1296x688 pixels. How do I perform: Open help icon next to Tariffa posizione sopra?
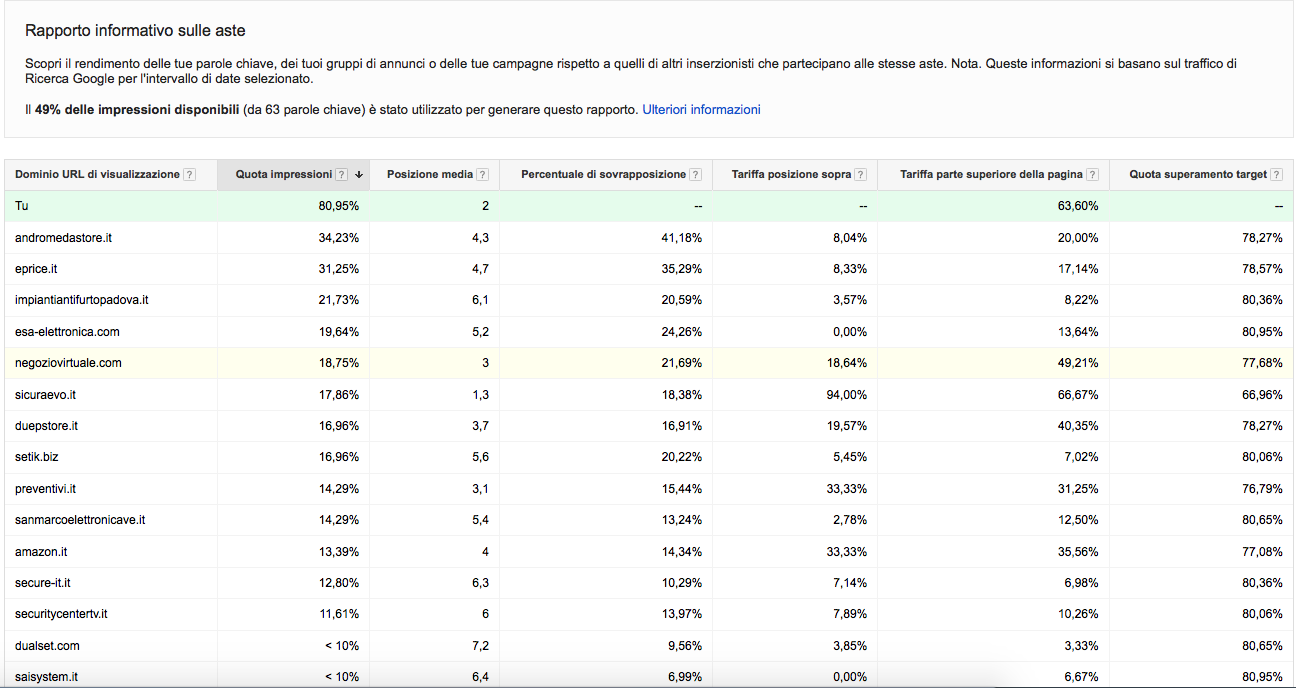[x=861, y=174]
